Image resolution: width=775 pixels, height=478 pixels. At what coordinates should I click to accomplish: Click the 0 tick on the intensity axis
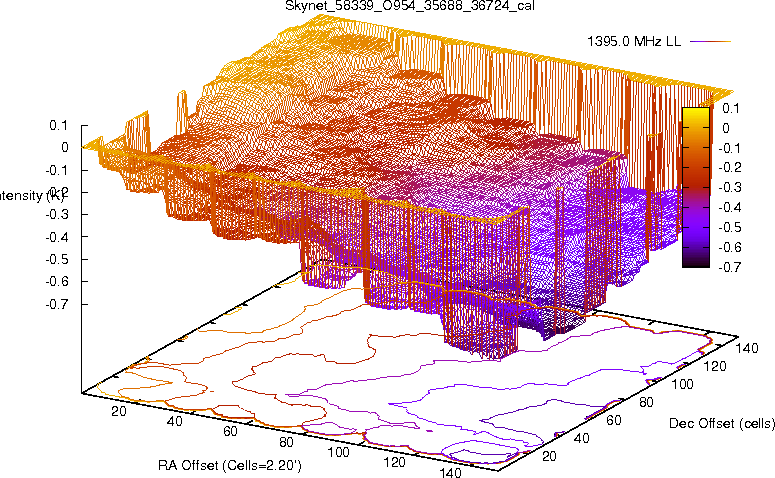pyautogui.click(x=65, y=147)
